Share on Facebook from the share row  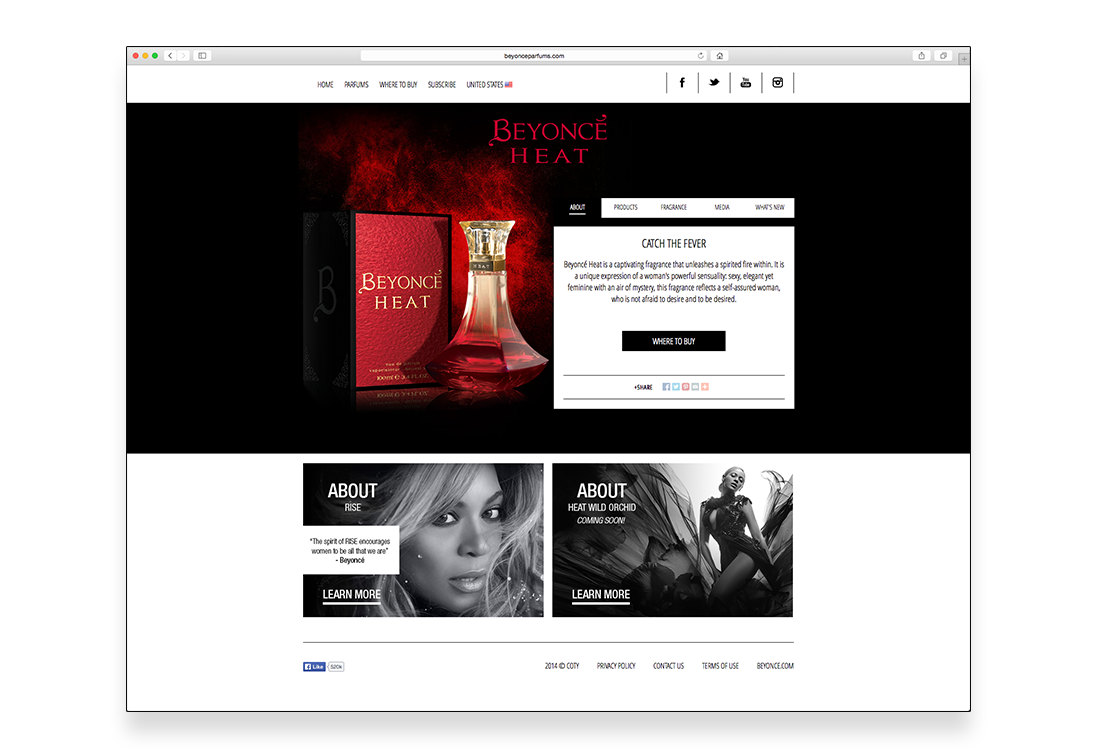point(666,387)
